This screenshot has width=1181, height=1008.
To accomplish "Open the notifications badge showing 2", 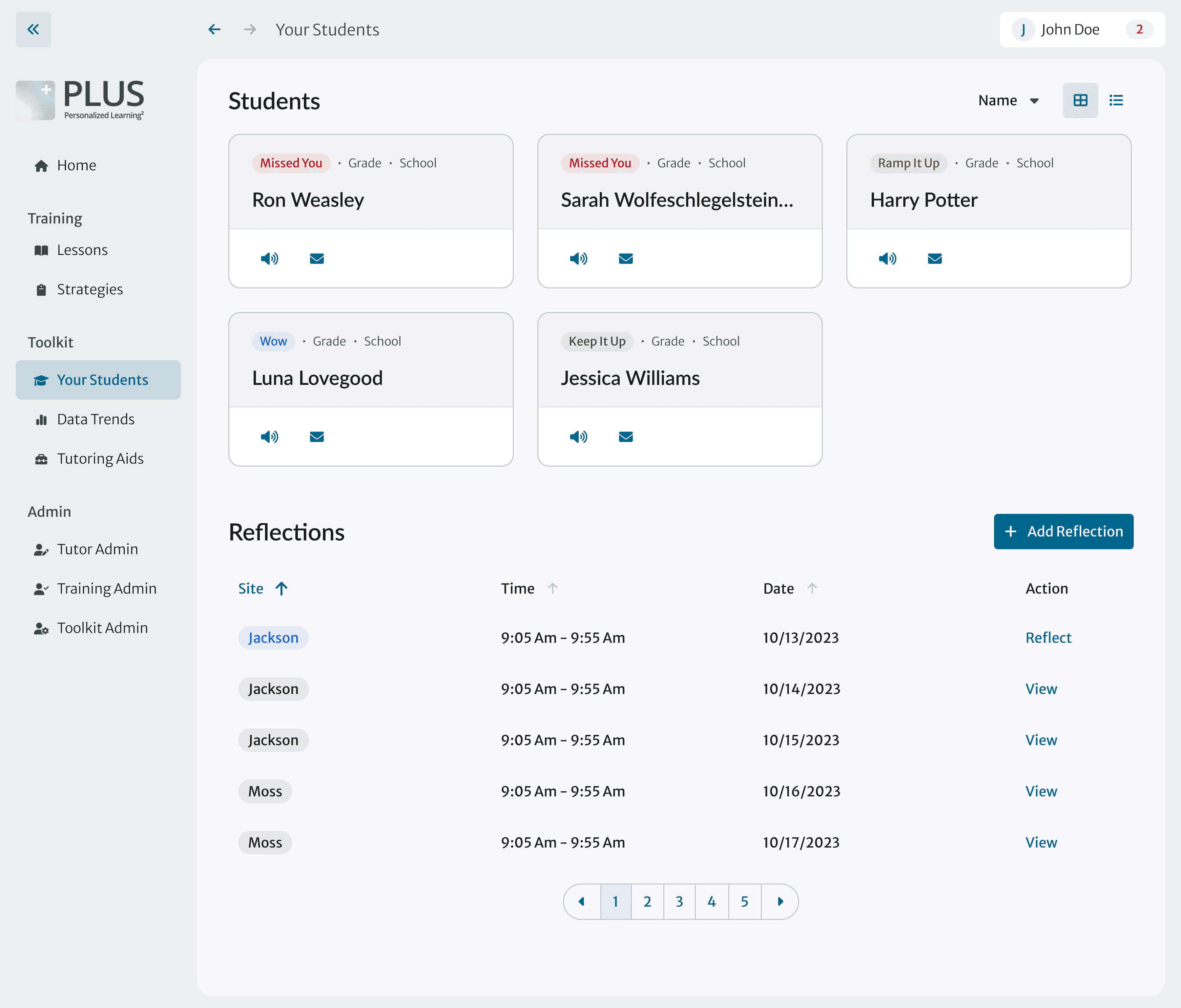I will point(1139,30).
